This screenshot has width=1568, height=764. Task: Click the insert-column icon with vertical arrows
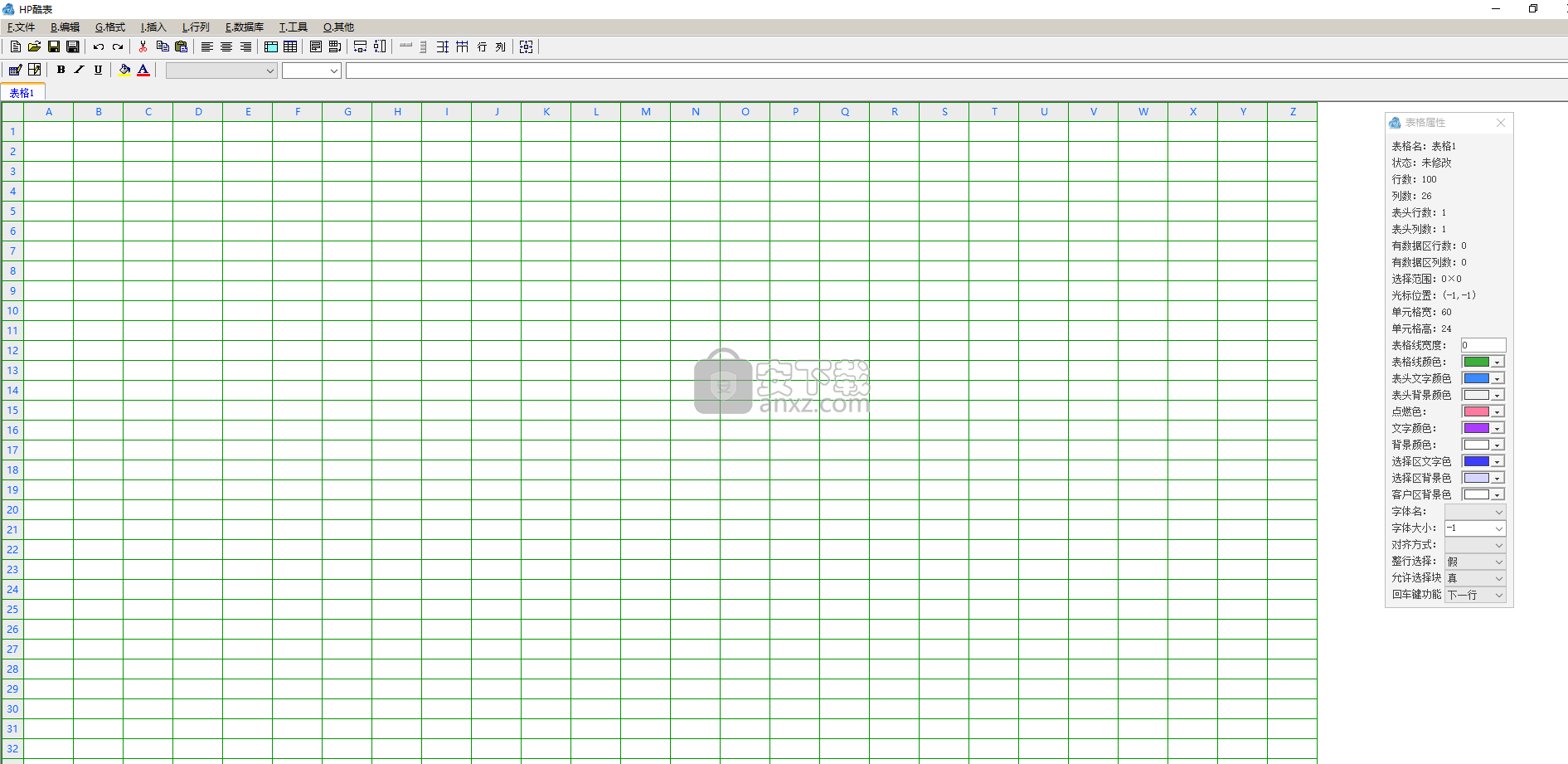(380, 47)
